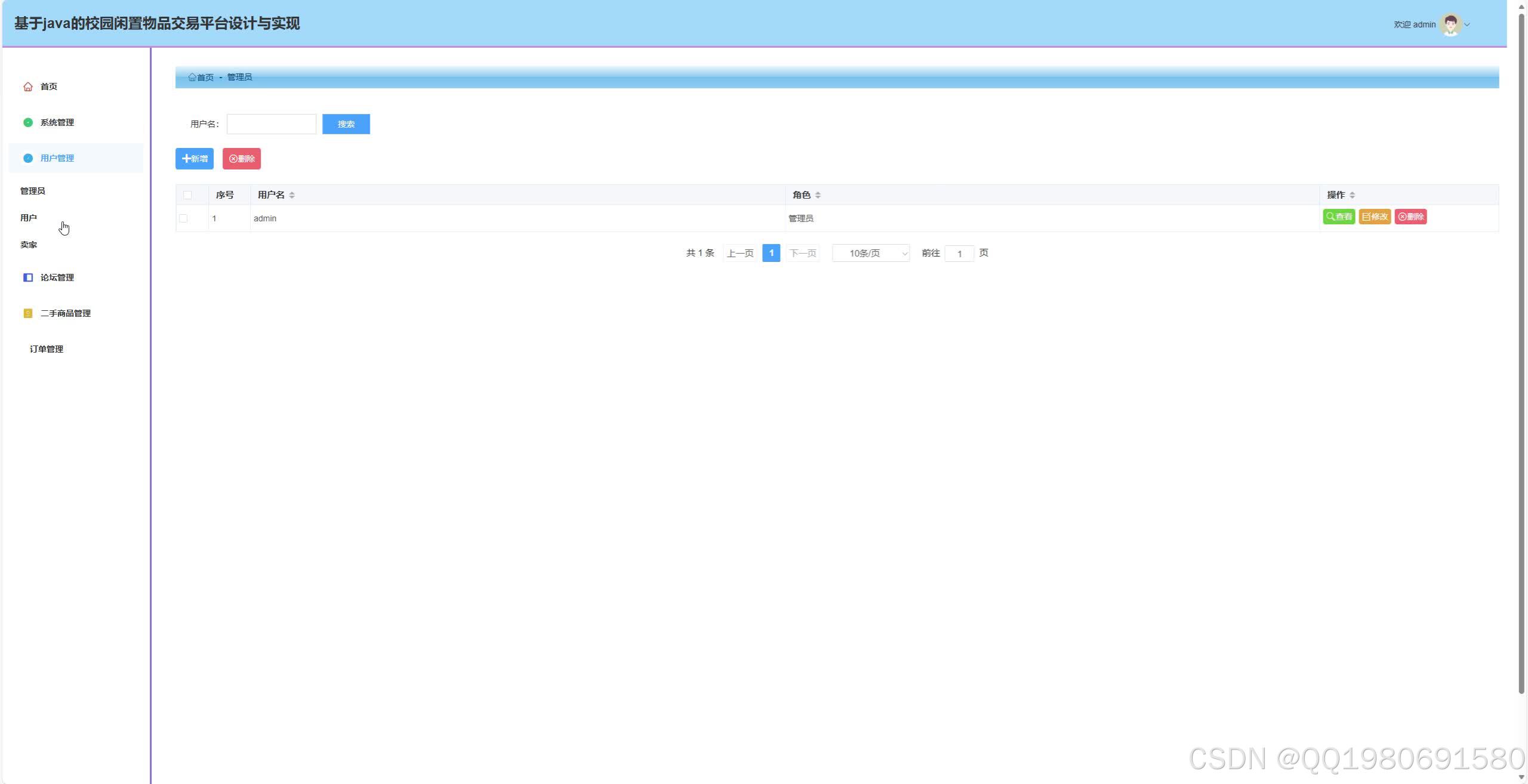Check the admin row checkbox
The width and height of the screenshot is (1528, 784).
pyautogui.click(x=183, y=218)
